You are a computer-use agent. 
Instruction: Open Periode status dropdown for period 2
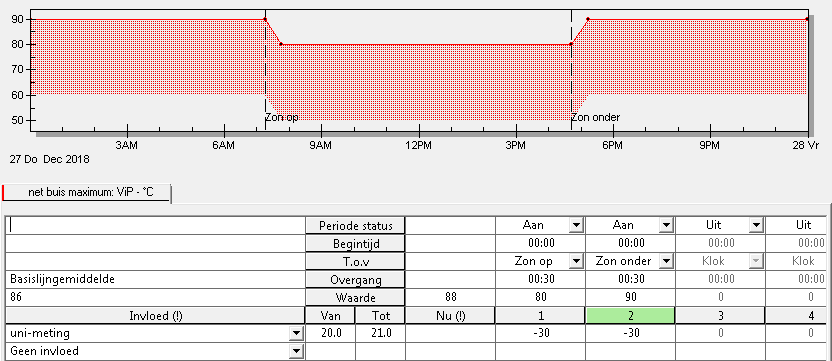[665, 226]
